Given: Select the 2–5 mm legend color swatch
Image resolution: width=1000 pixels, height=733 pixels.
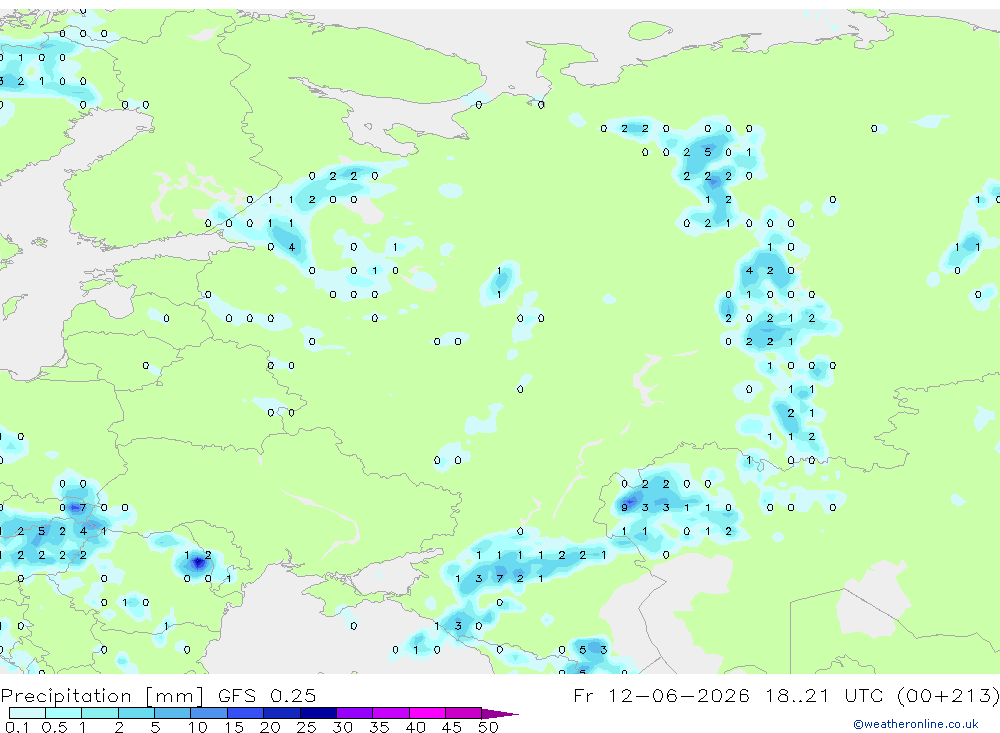Looking at the screenshot, I should click(x=136, y=713).
